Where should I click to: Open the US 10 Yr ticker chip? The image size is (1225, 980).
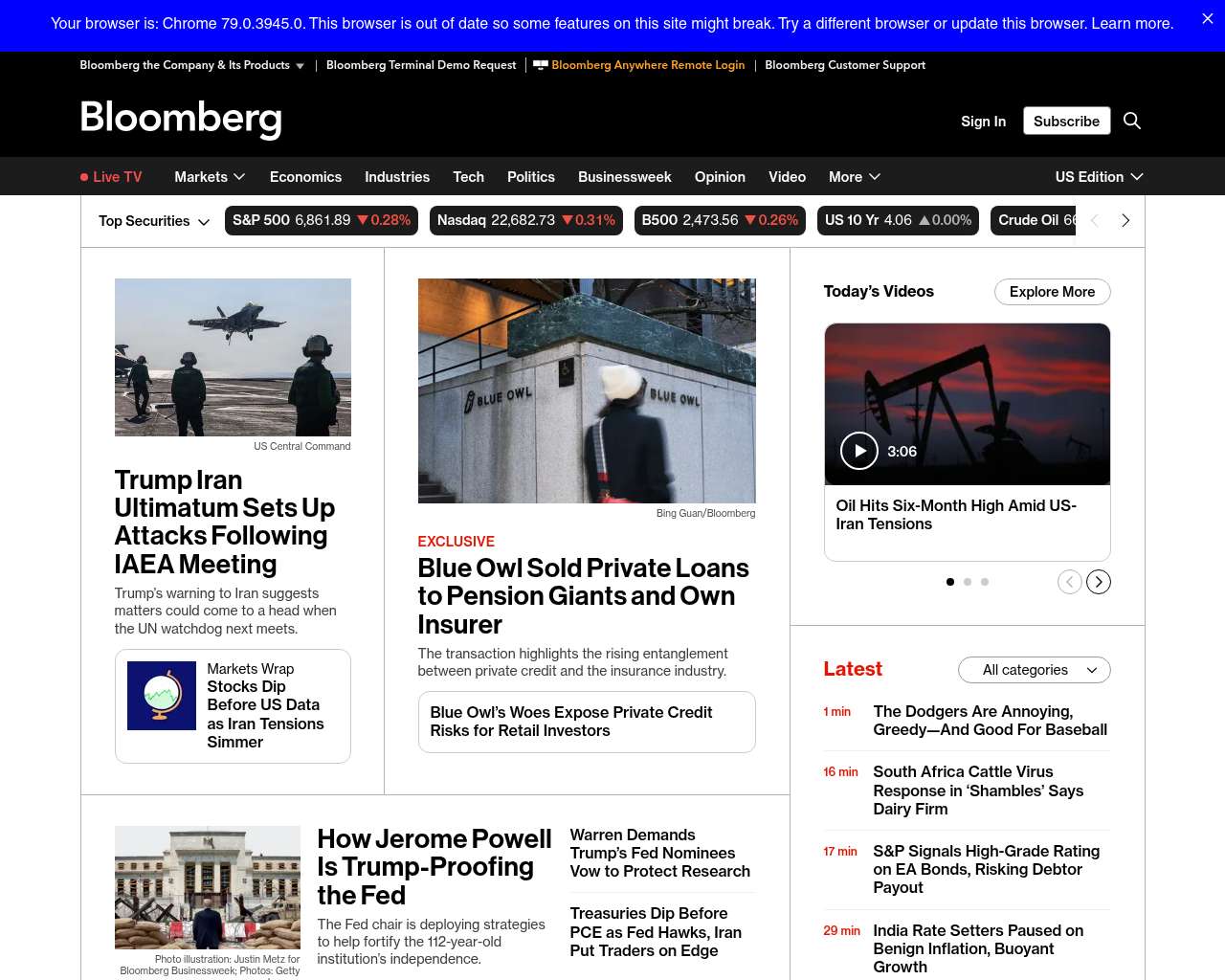[898, 220]
